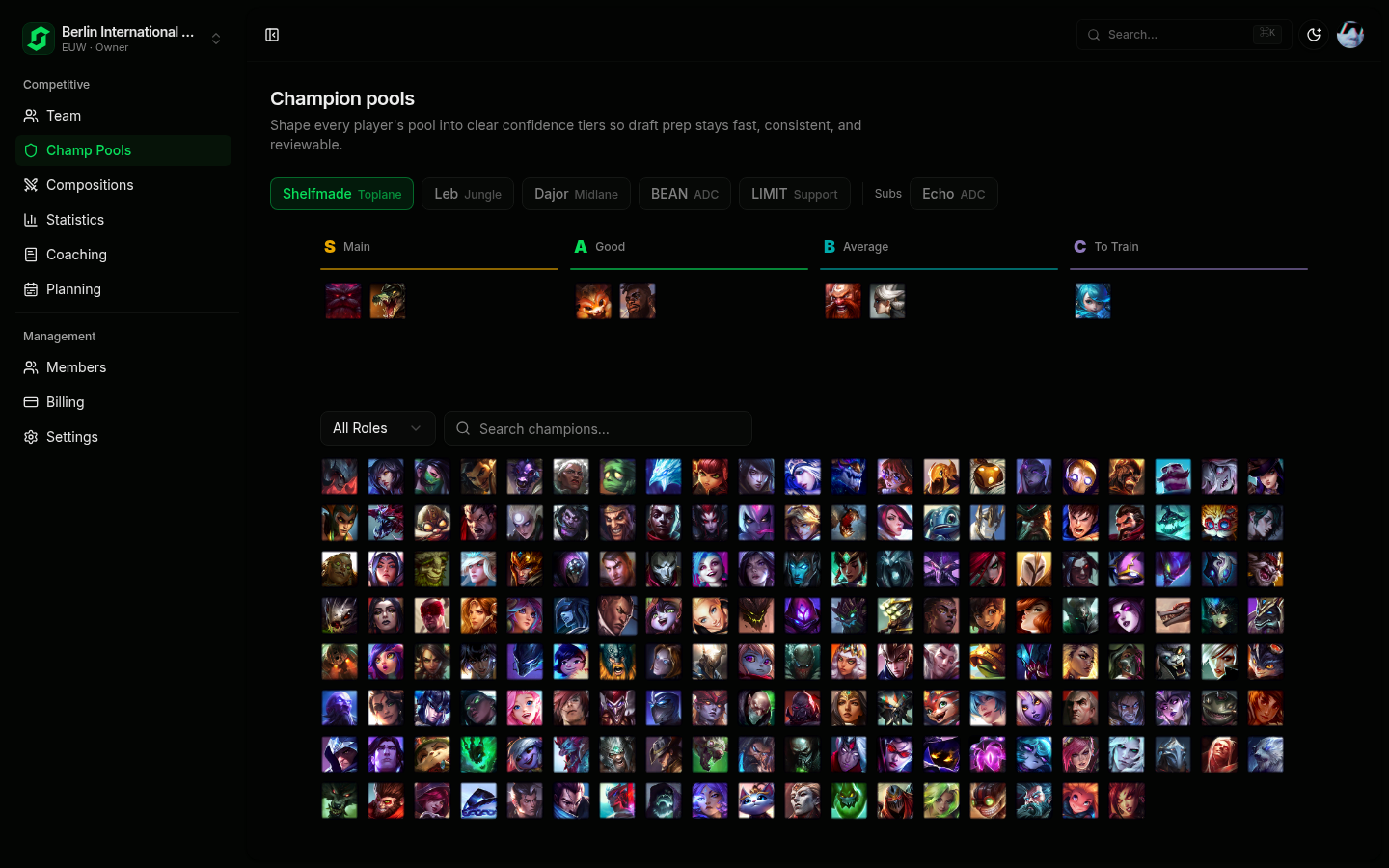Pick Bard champion icon
The height and width of the screenshot is (868, 1389).
[x=988, y=476]
